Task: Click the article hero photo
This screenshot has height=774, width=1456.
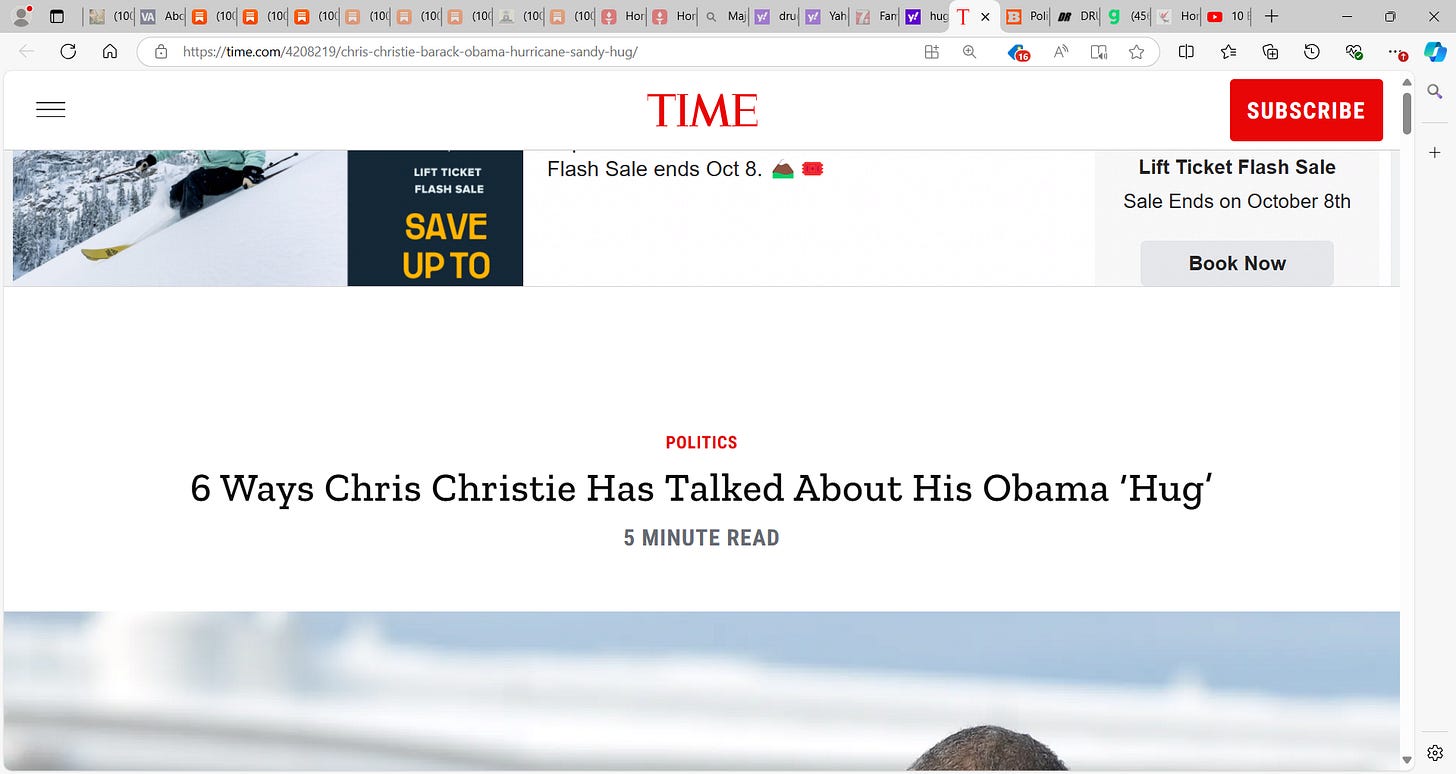Action: click(702, 691)
